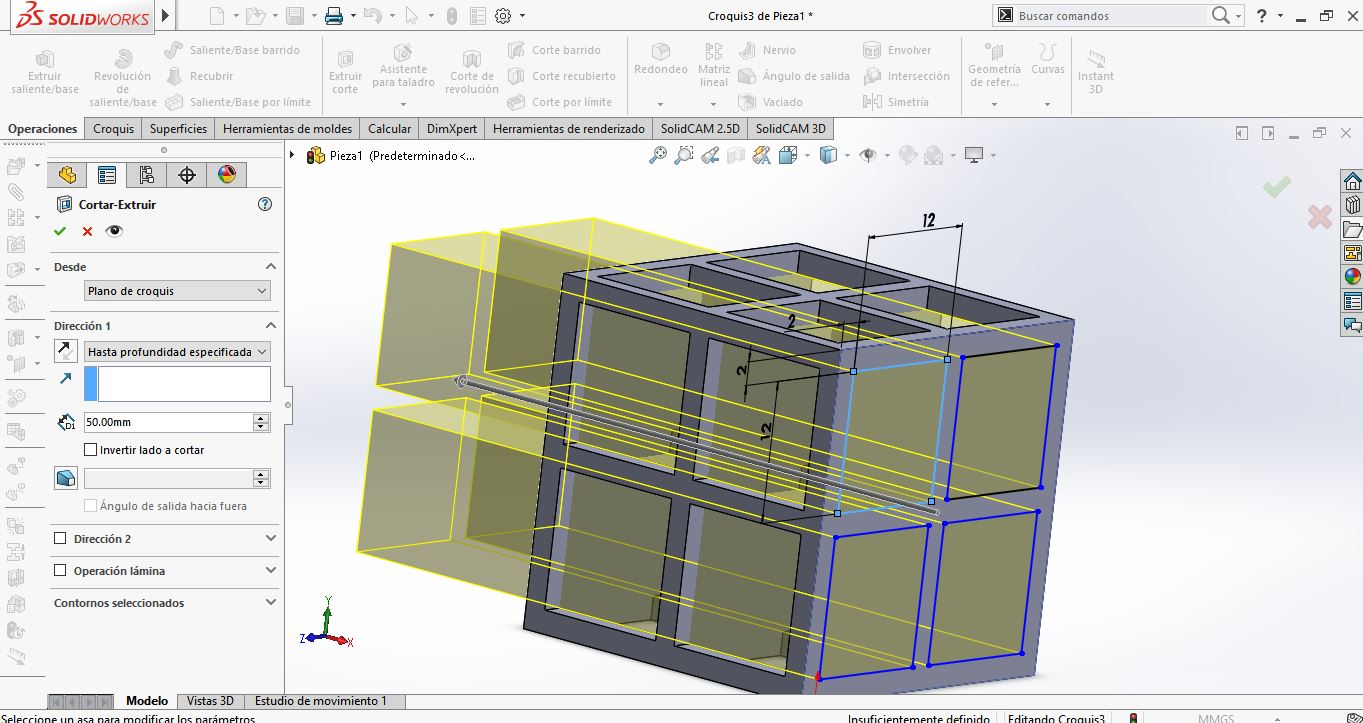
Task: Open the Options gear icon
Action: (x=503, y=16)
